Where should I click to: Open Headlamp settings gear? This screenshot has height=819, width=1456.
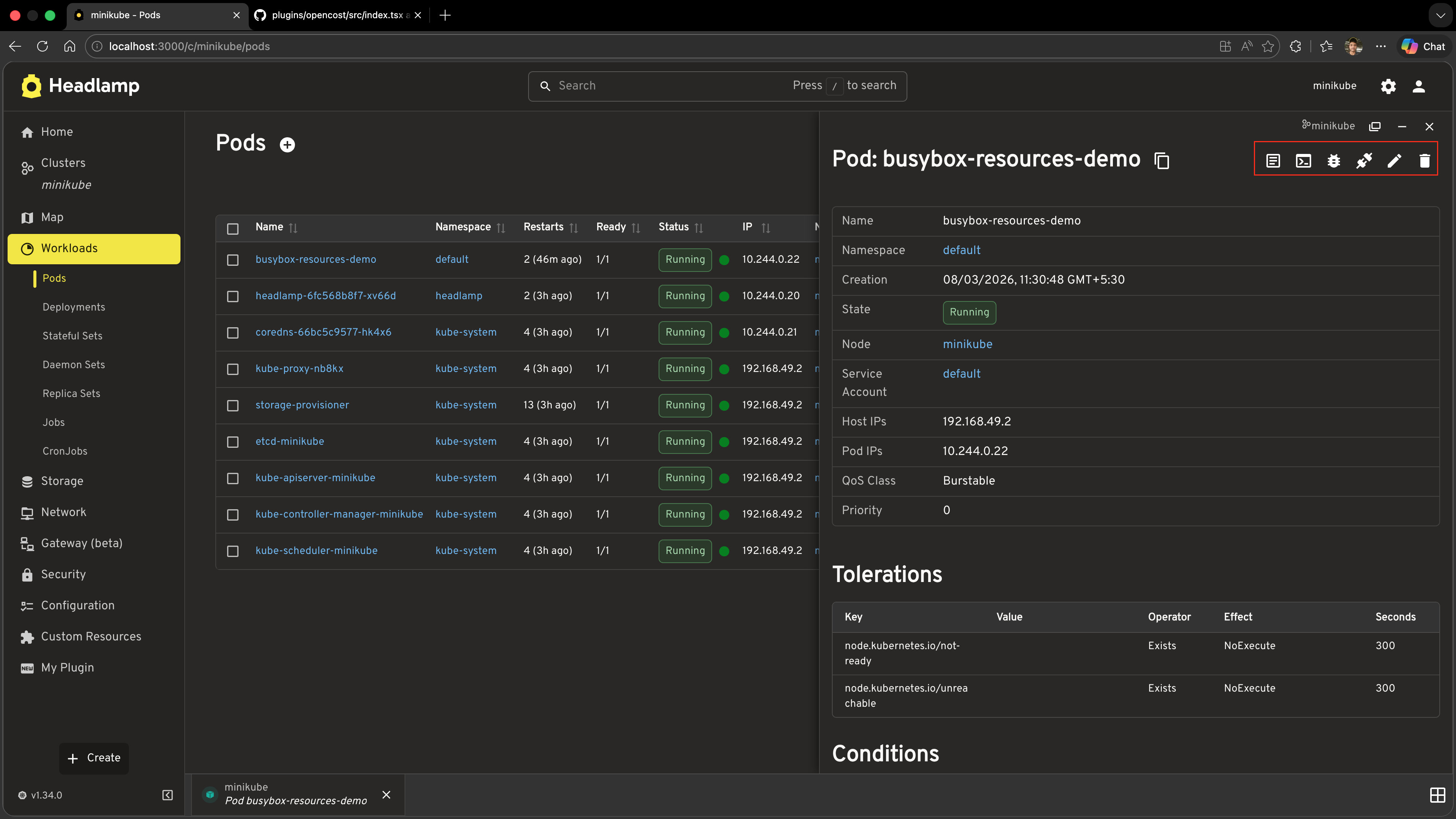click(1388, 86)
